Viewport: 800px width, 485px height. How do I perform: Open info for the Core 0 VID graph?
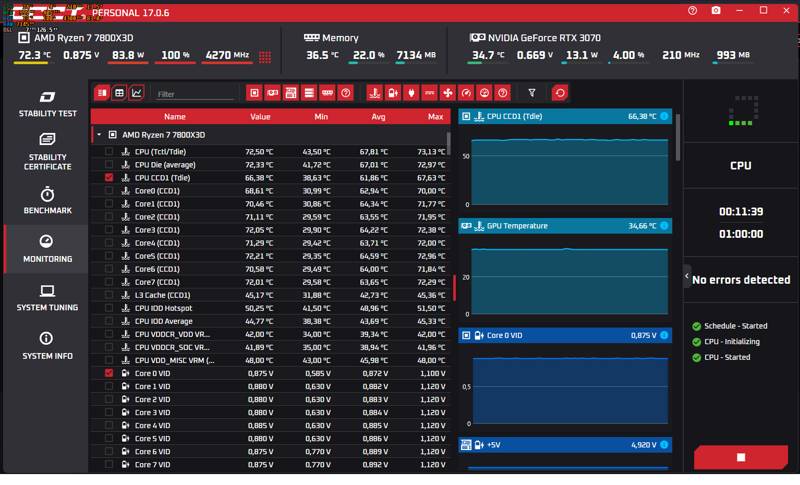click(664, 335)
